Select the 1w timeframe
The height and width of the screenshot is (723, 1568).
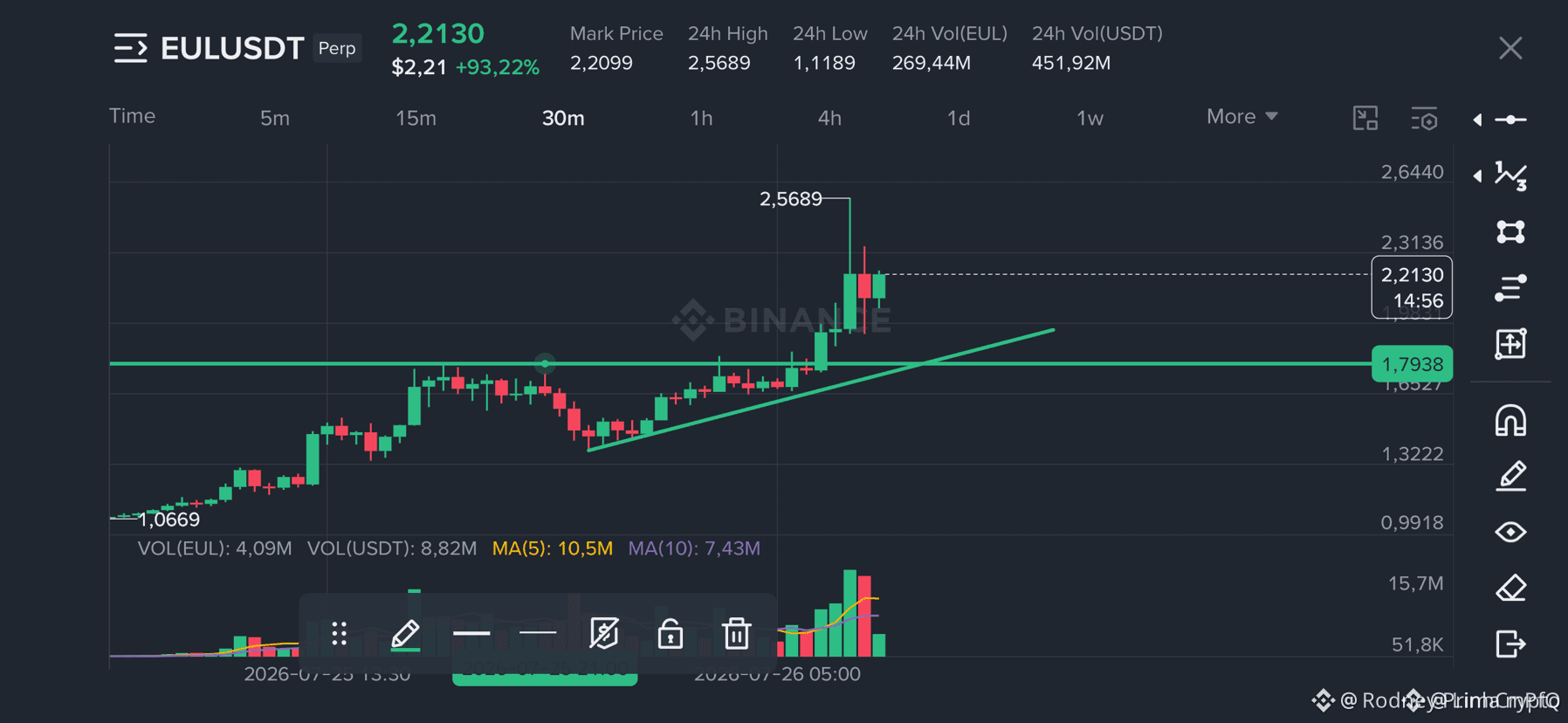1090,118
